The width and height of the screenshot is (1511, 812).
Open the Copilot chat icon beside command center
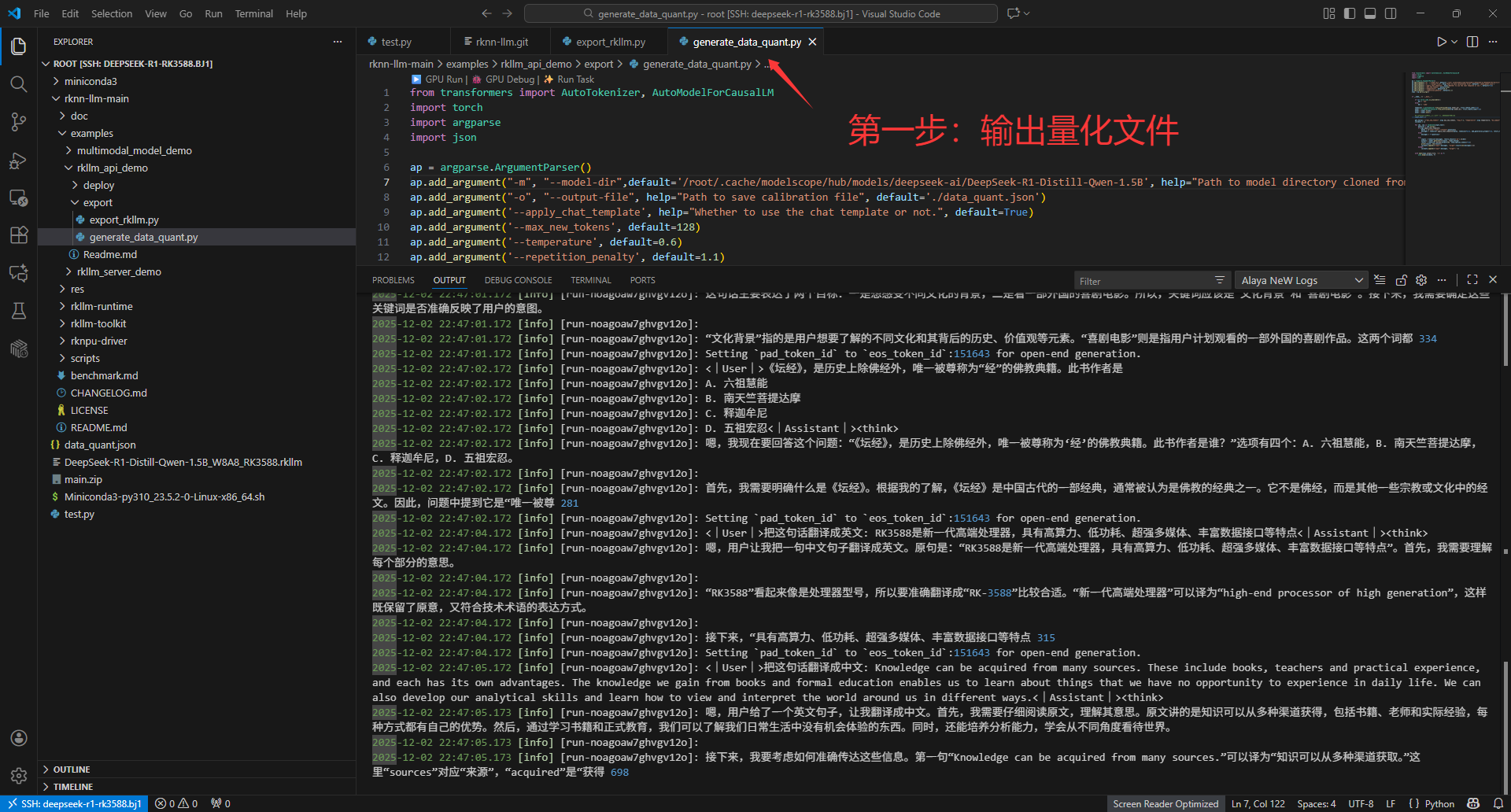click(x=1014, y=13)
